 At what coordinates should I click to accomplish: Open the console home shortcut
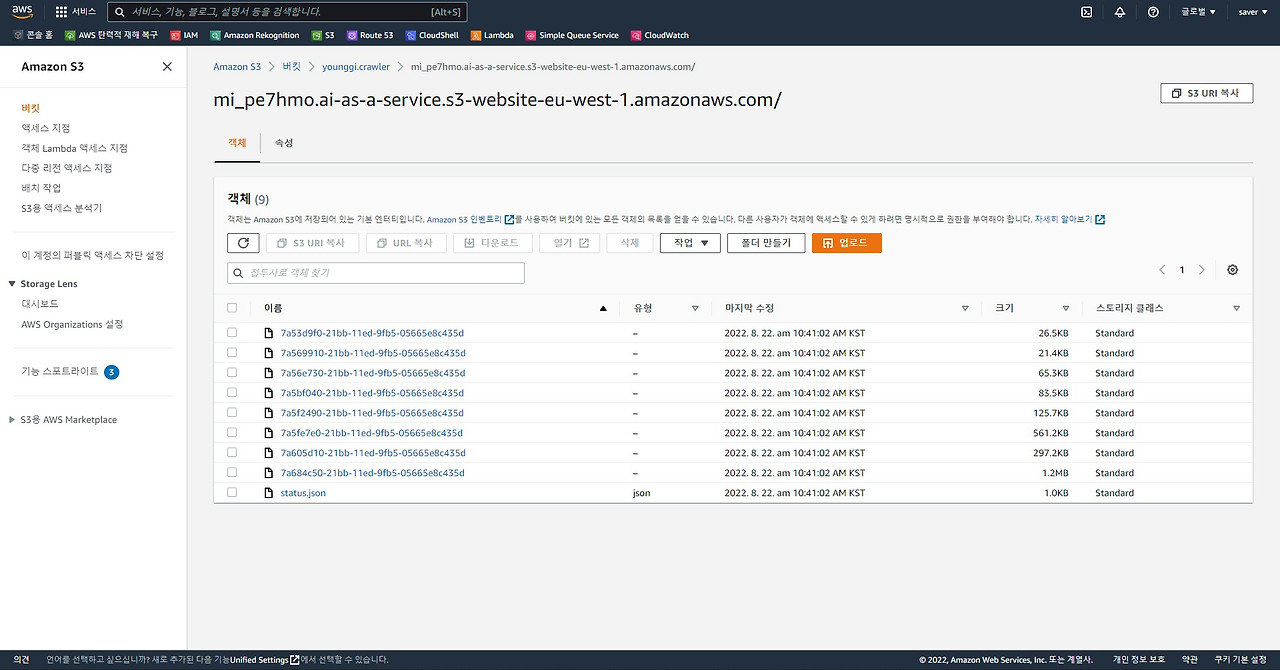[x=34, y=35]
